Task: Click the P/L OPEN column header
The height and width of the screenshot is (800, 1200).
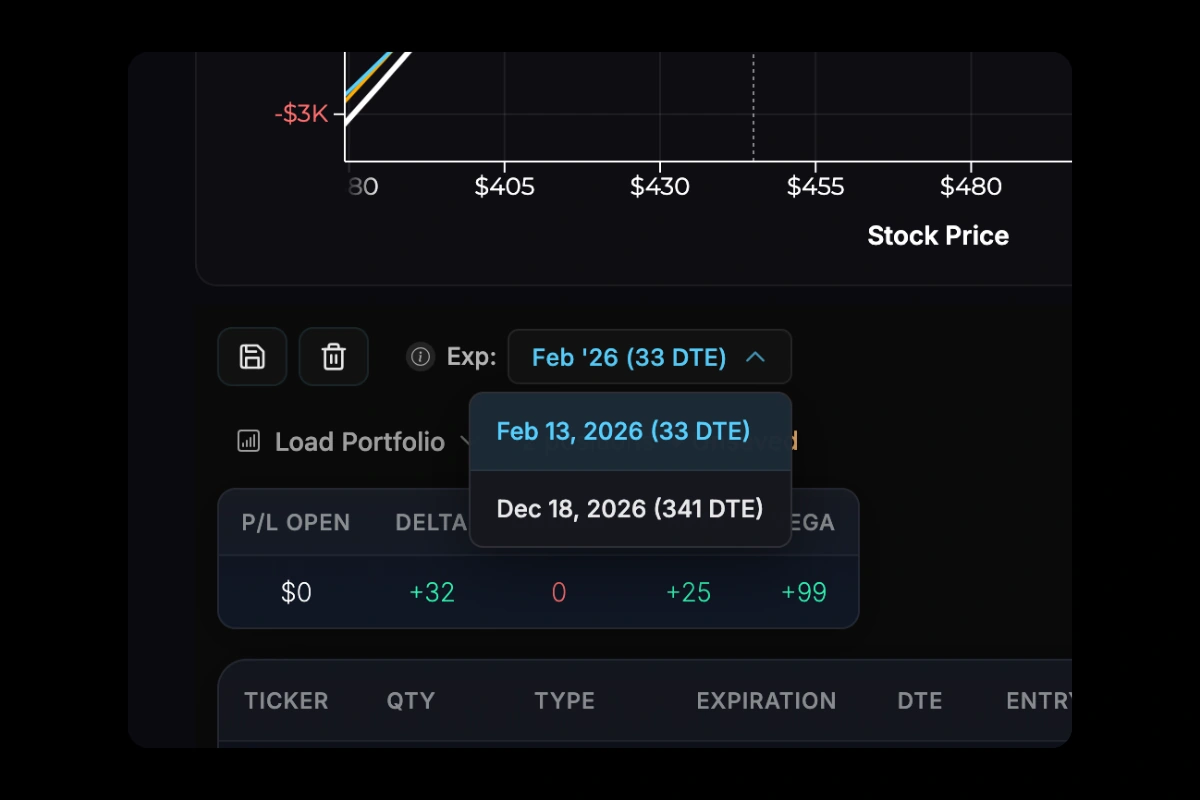Action: coord(294,522)
